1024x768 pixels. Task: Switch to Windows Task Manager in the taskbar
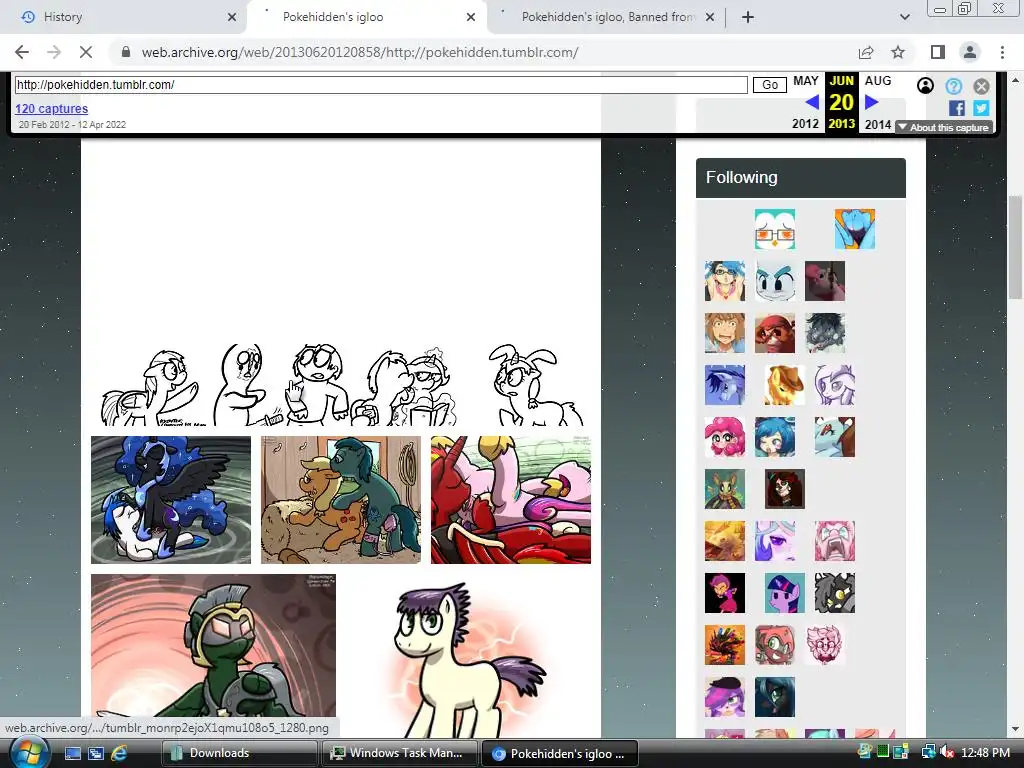[x=400, y=753]
